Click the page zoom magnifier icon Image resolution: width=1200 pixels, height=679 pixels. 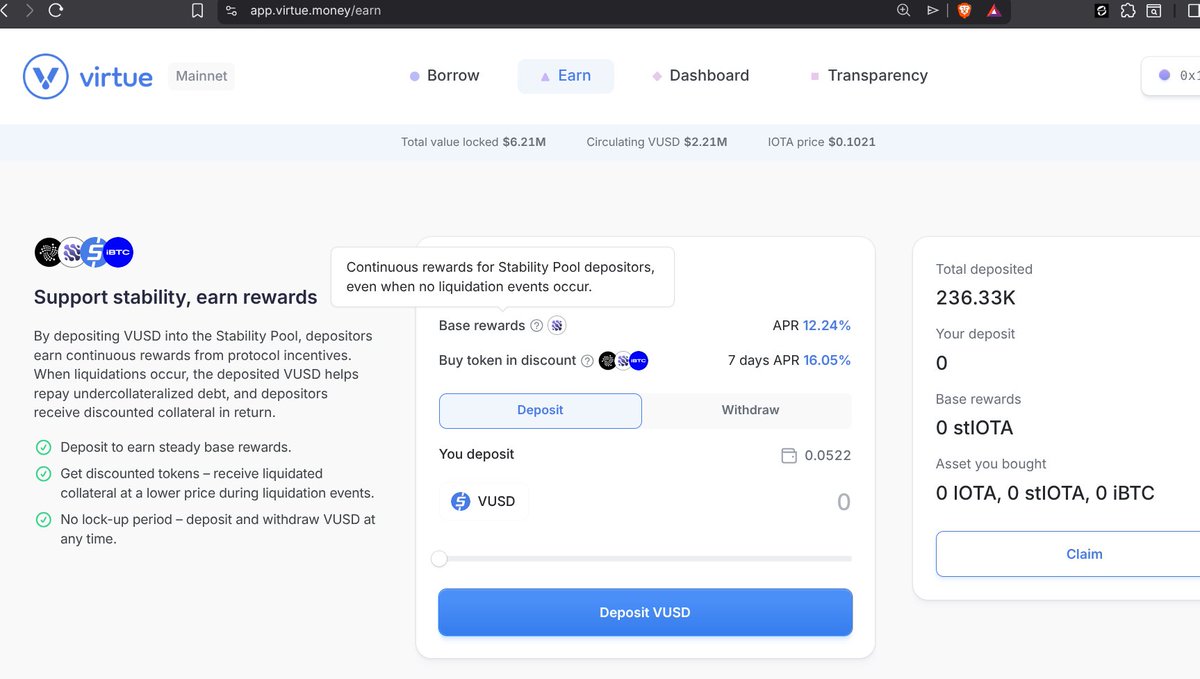[903, 10]
